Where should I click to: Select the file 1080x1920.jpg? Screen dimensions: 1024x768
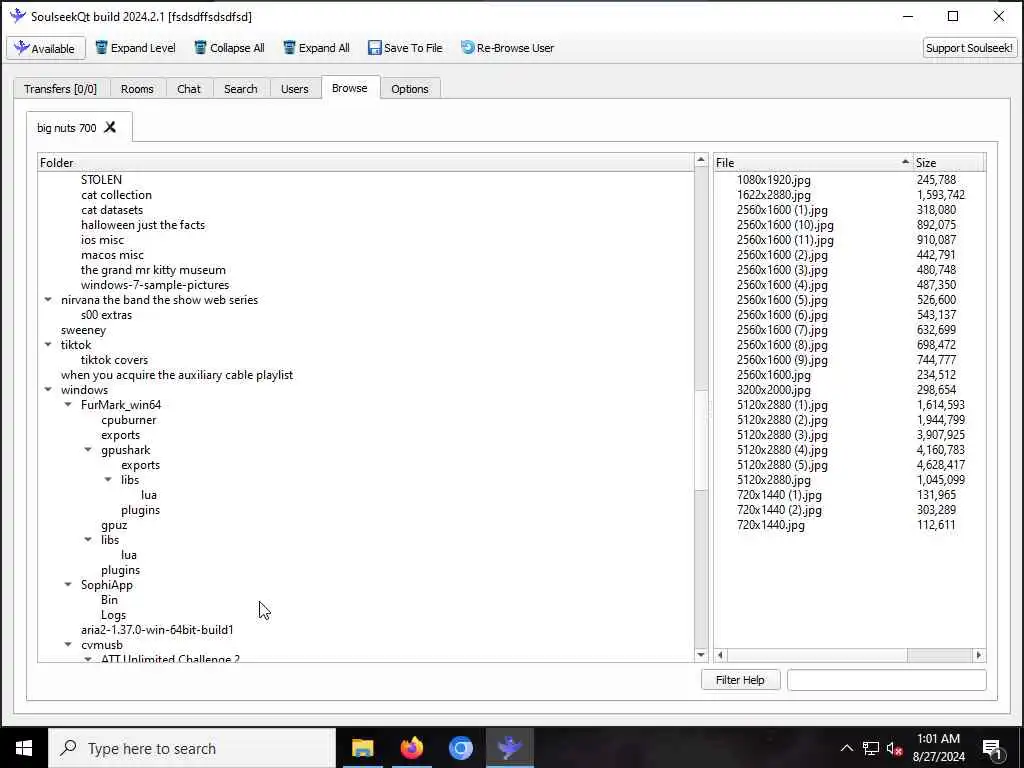point(773,180)
